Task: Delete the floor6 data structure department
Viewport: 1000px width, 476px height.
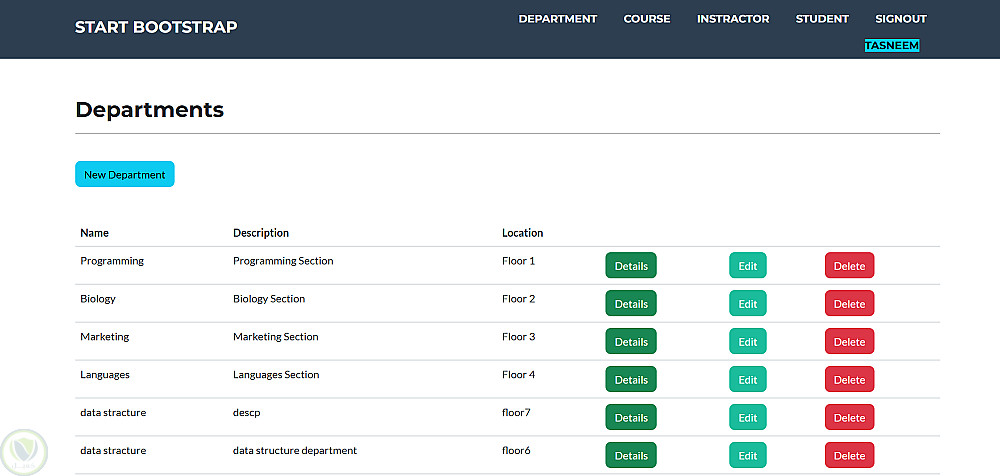Action: coord(849,456)
